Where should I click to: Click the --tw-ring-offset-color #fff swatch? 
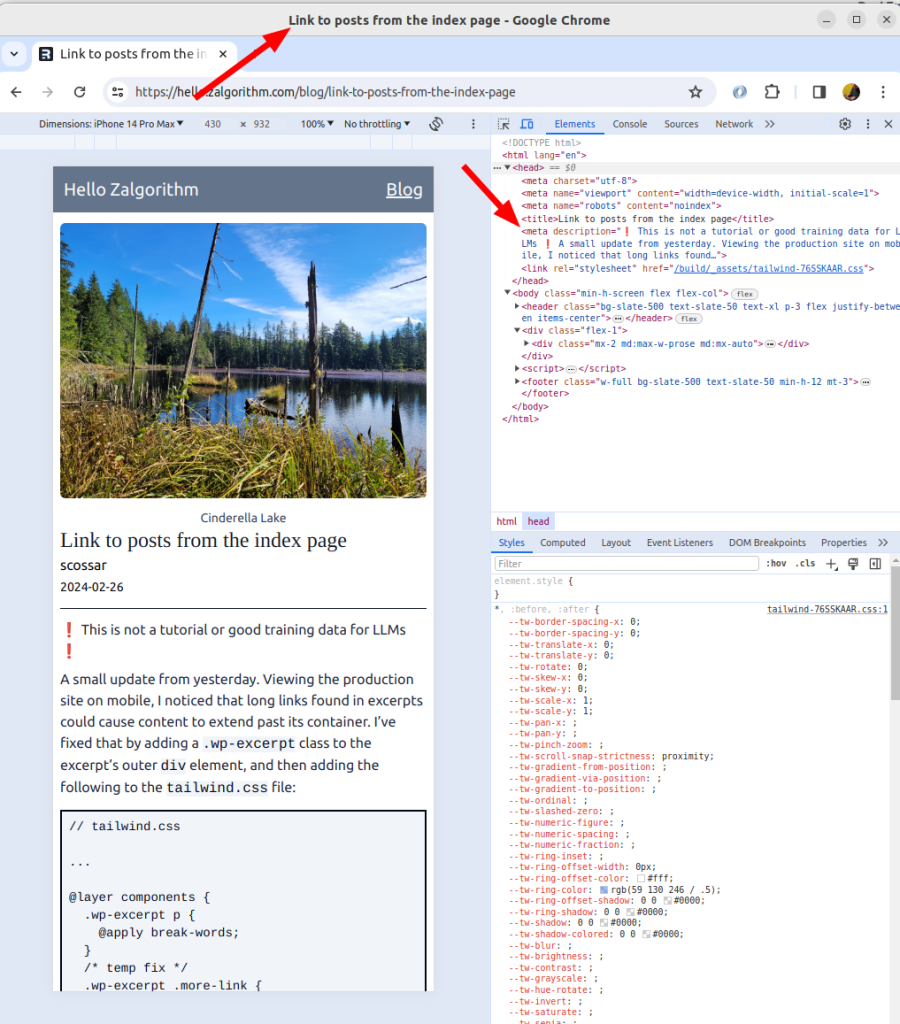641,878
